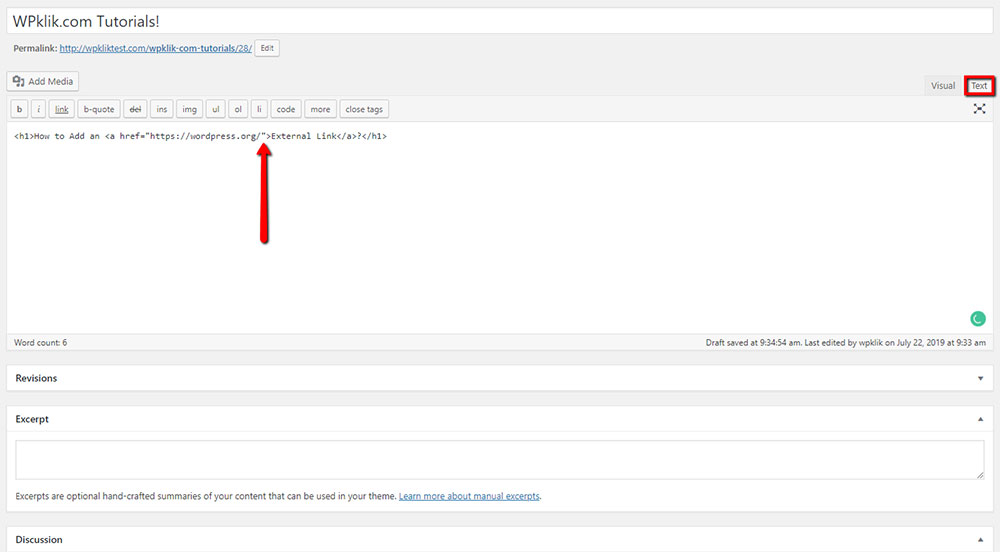This screenshot has height=552, width=1000.
Task: Insert ins tag from toolbar
Action: (x=162, y=109)
